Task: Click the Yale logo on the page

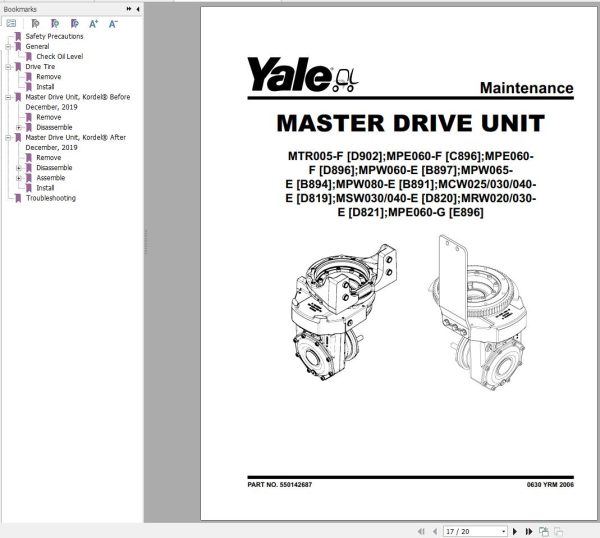Action: (302, 75)
